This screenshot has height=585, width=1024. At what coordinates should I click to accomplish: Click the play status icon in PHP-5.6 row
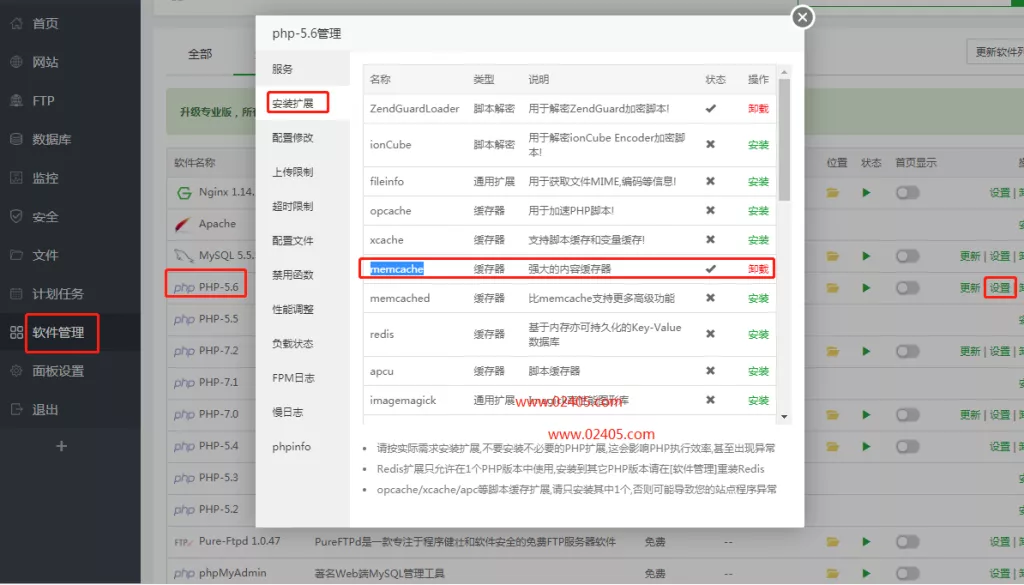pos(866,288)
